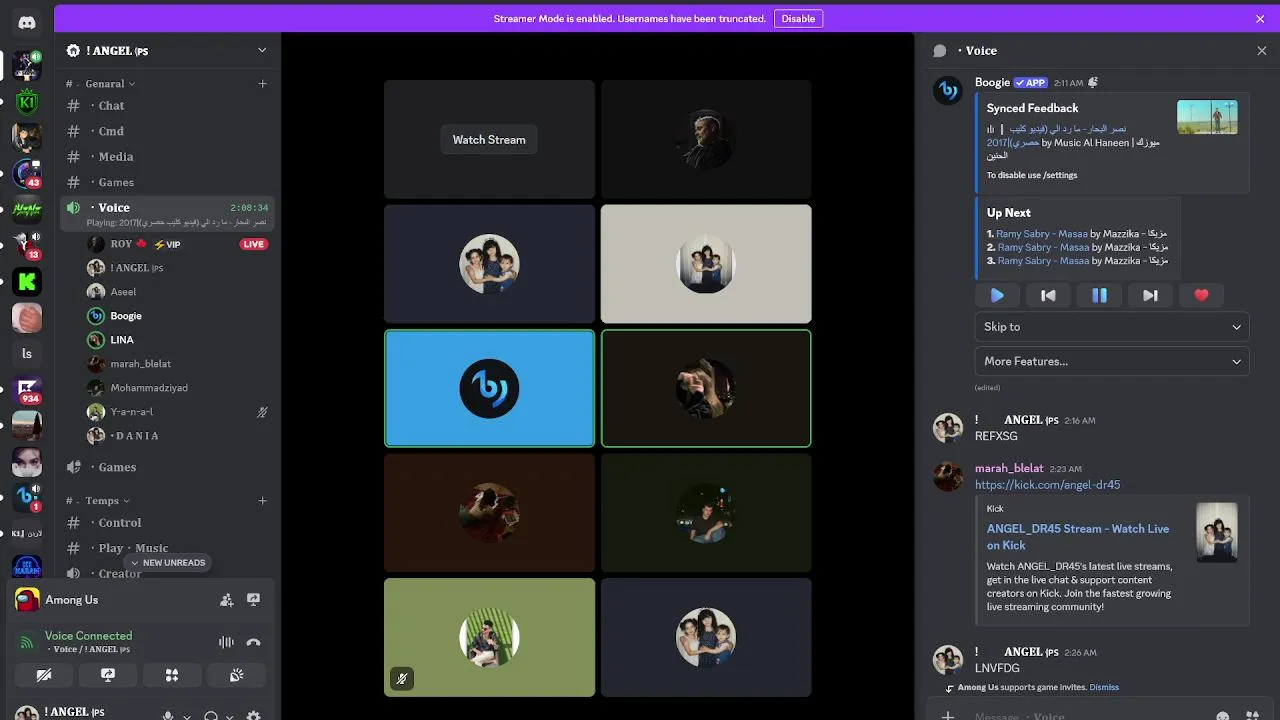Open the attachment plus button

pyautogui.click(x=948, y=716)
